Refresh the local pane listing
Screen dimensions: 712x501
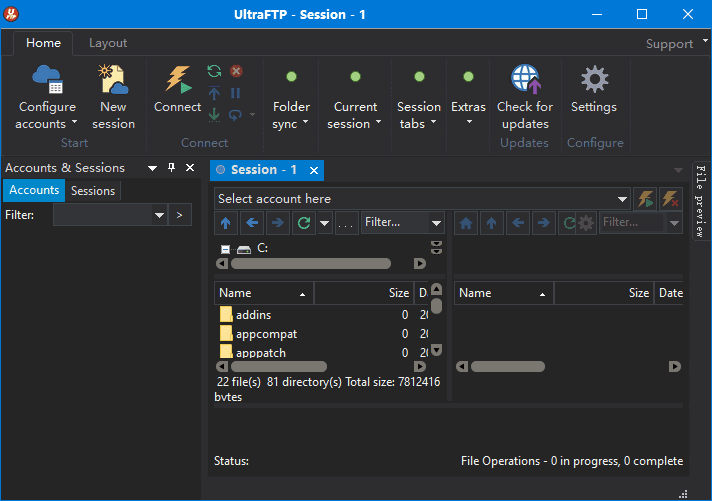(x=304, y=223)
